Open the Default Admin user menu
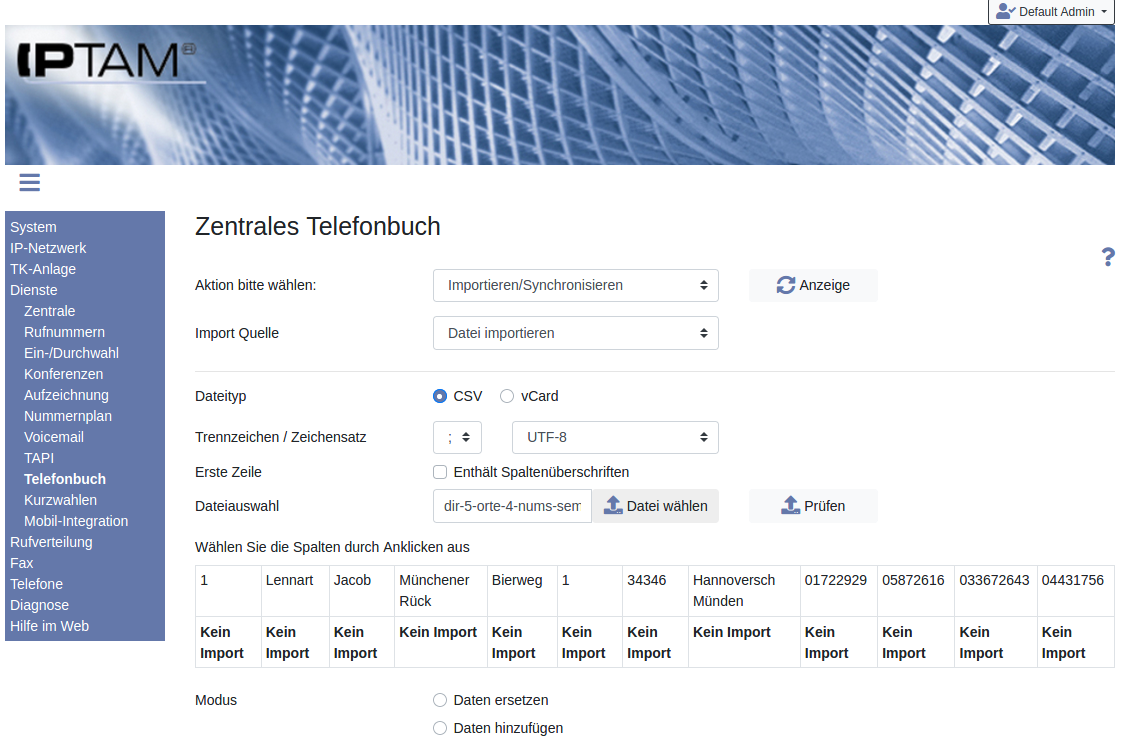1126x752 pixels. [1050, 12]
